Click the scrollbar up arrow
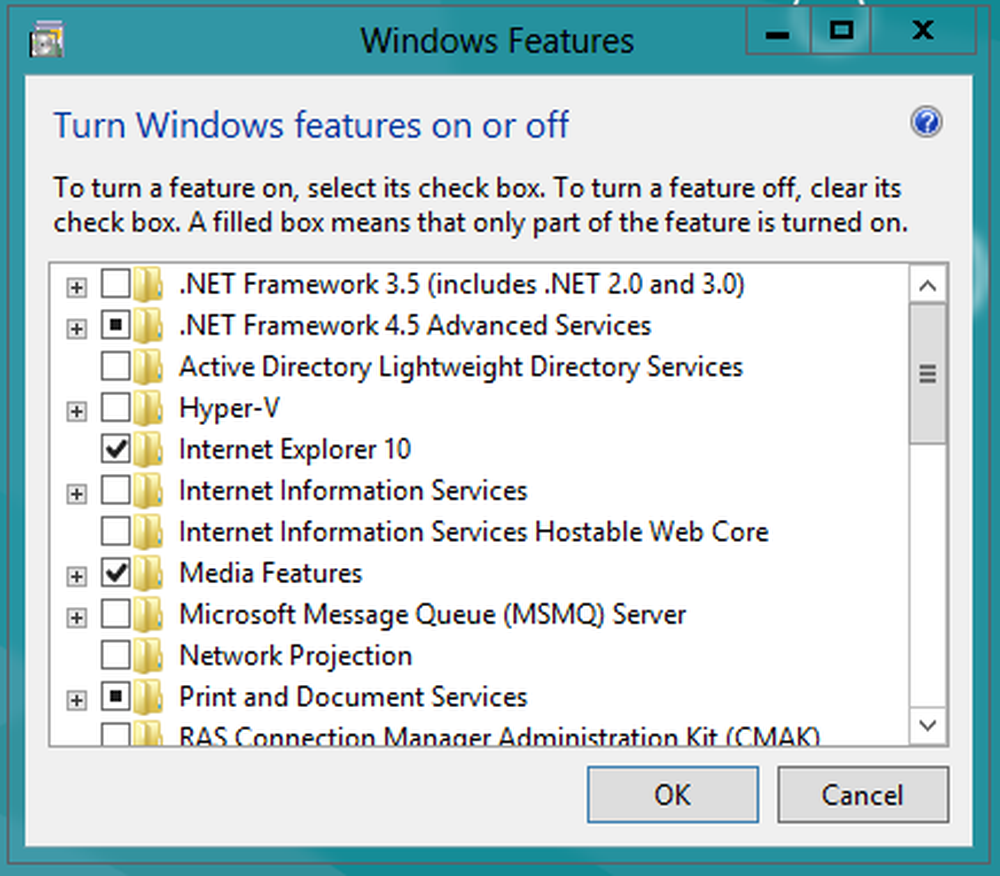 (928, 287)
